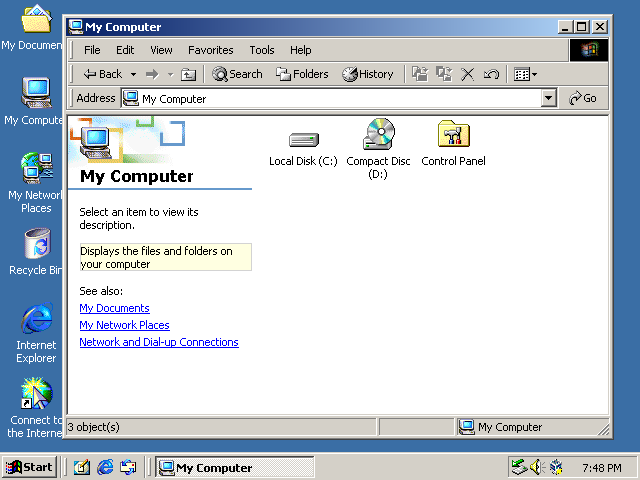The image size is (640, 480).
Task: Open the Local Disk (C:) drive icon
Action: 303,140
